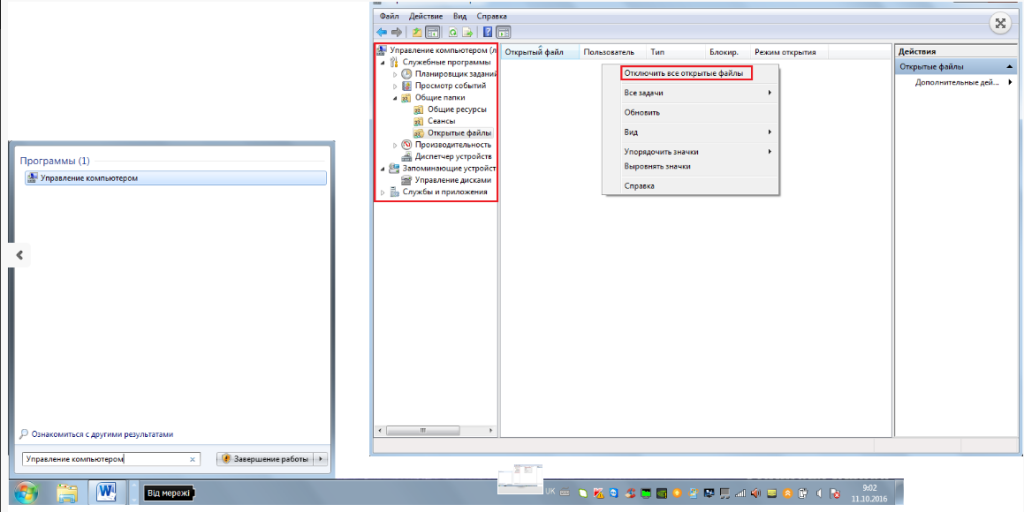Image resolution: width=1024 pixels, height=512 pixels.
Task: Open the Справка menu in menu bar
Action: pos(492,16)
